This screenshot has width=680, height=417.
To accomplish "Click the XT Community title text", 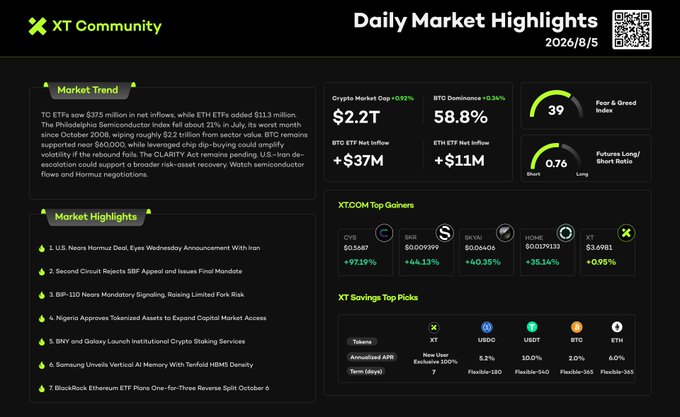I will [107, 26].
